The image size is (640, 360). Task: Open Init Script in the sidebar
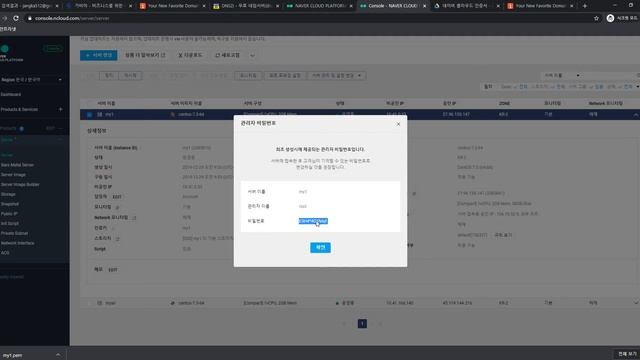pyautogui.click(x=9, y=224)
